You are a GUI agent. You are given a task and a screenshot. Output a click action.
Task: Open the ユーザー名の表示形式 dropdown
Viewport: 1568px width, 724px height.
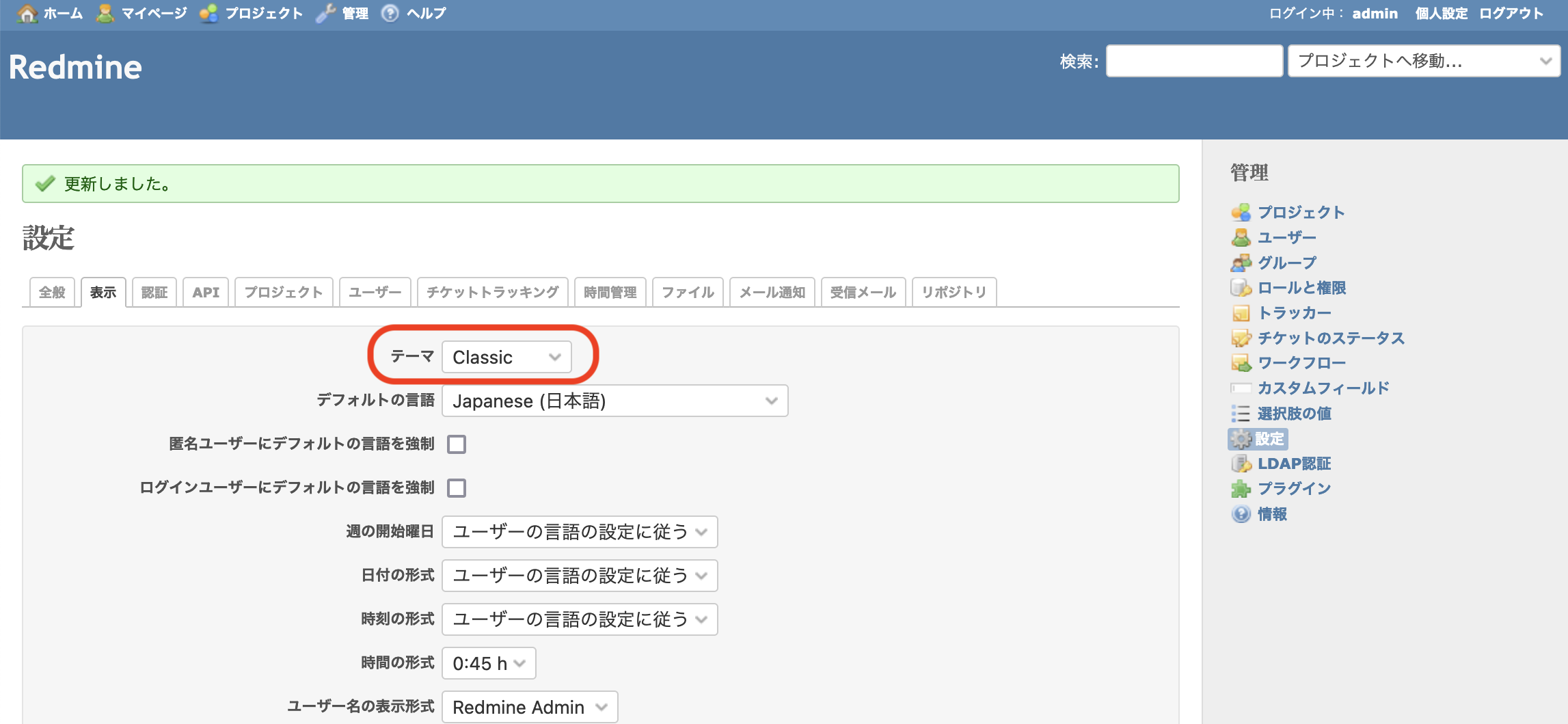tap(530, 707)
